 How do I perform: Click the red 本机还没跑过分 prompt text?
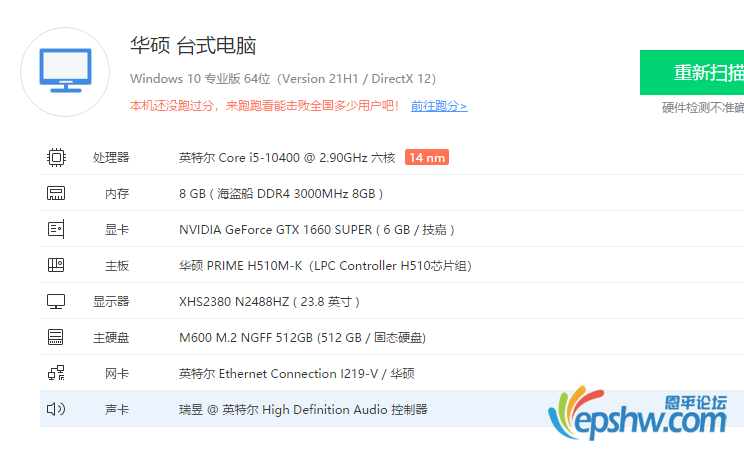[265, 105]
